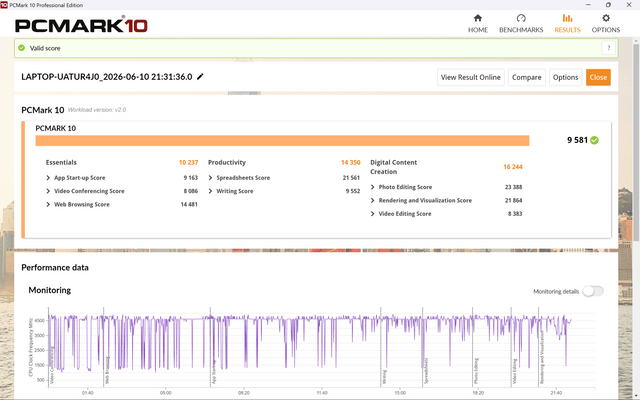Click the orange PCMark 10 score bar
This screenshot has width=640, height=400.
click(282, 140)
